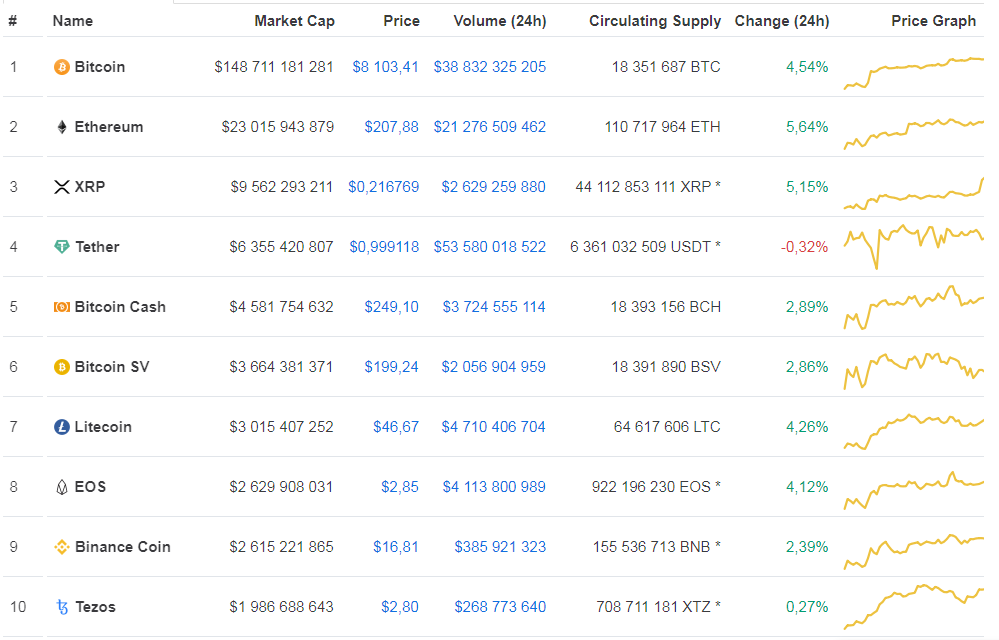The width and height of the screenshot is (999, 640).
Task: Click the Bitcoin Cash logo icon
Action: click(x=62, y=307)
